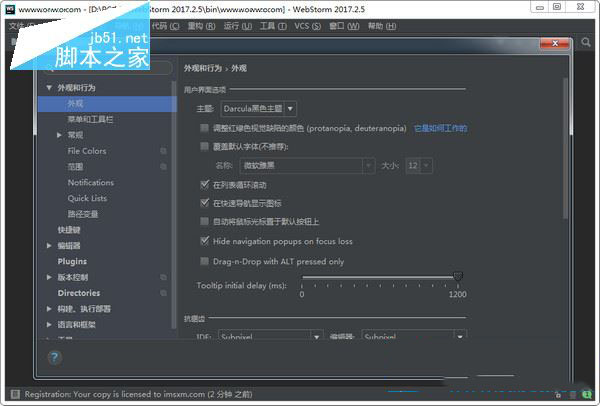This screenshot has height=406, width=600.
Task: Click 外观和行为 in the breadcrumb
Action: click(x=203, y=68)
